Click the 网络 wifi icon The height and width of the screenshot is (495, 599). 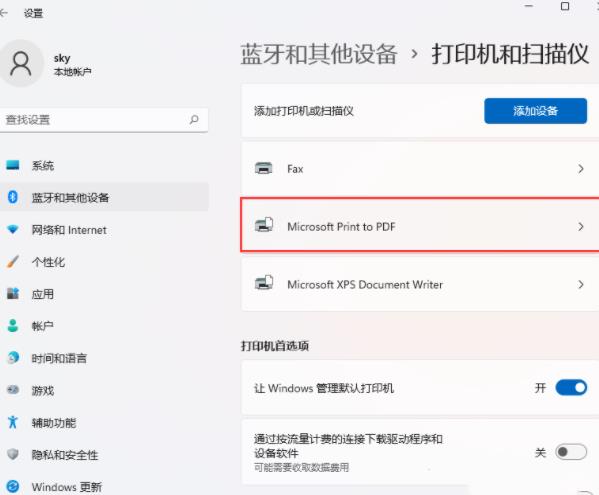(13, 230)
